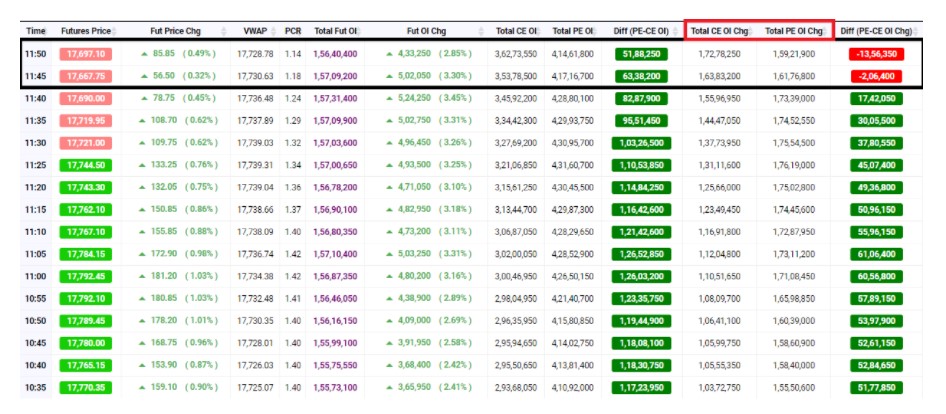Click the up arrow next to 4,33,250 OI change
The height and width of the screenshot is (414, 946).
(x=399, y=53)
